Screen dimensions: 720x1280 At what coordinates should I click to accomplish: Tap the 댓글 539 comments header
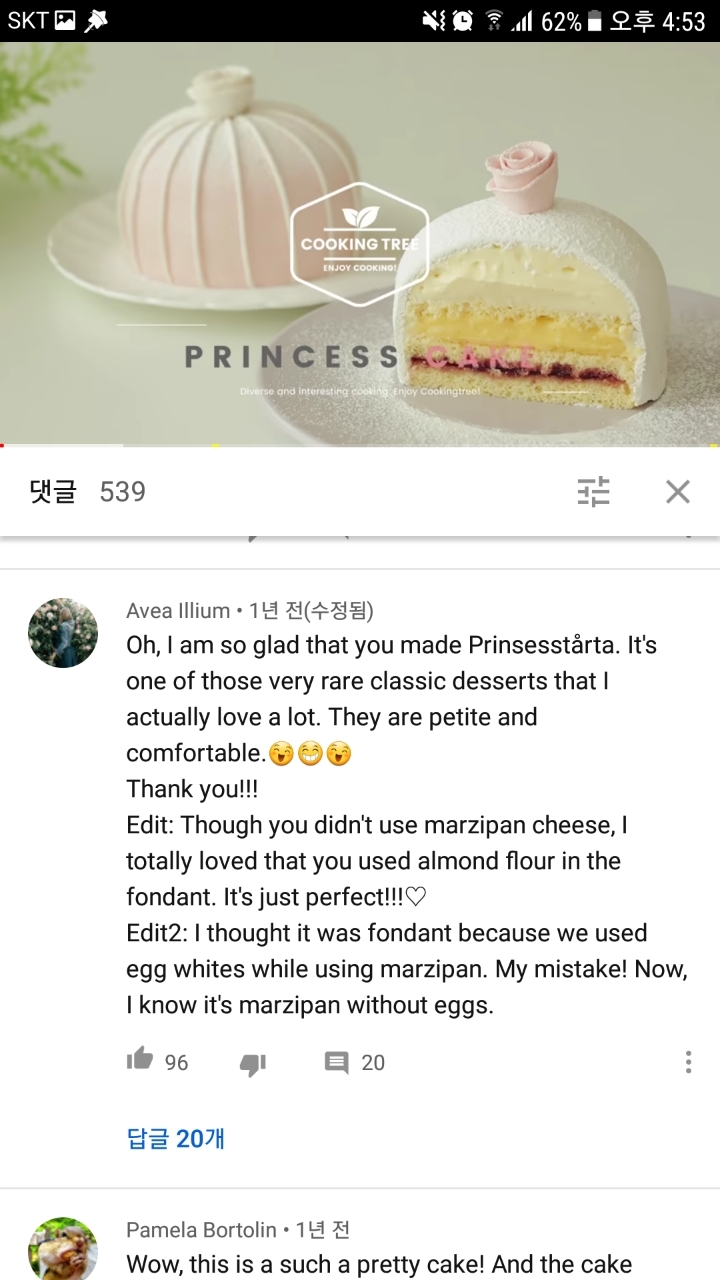click(88, 491)
